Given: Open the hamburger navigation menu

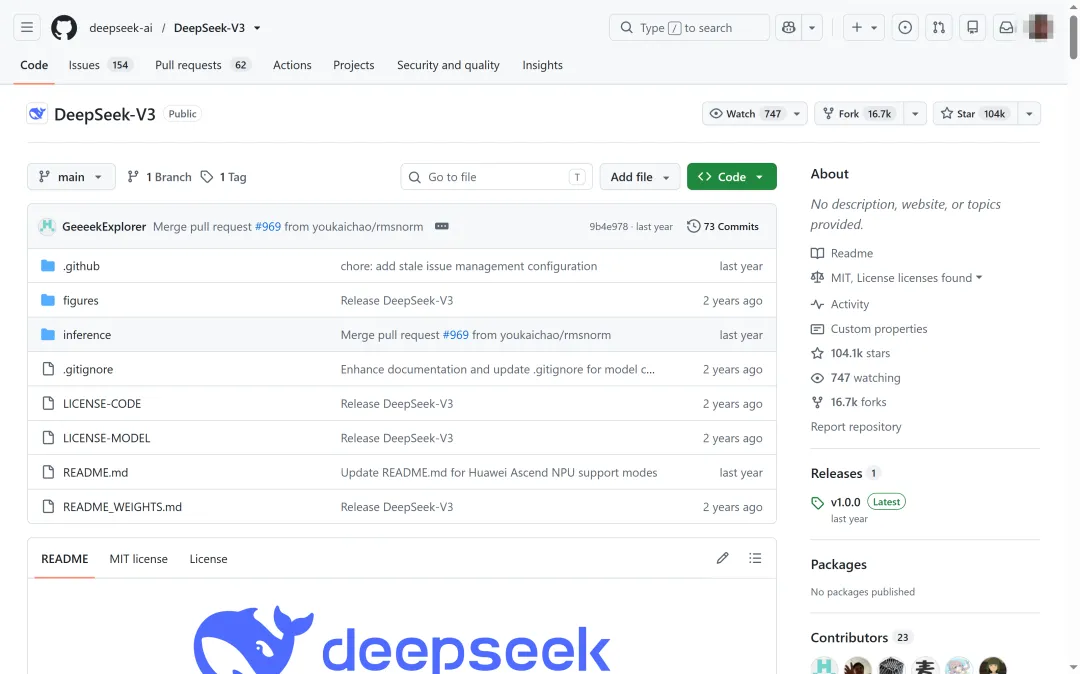Looking at the screenshot, I should (x=27, y=28).
